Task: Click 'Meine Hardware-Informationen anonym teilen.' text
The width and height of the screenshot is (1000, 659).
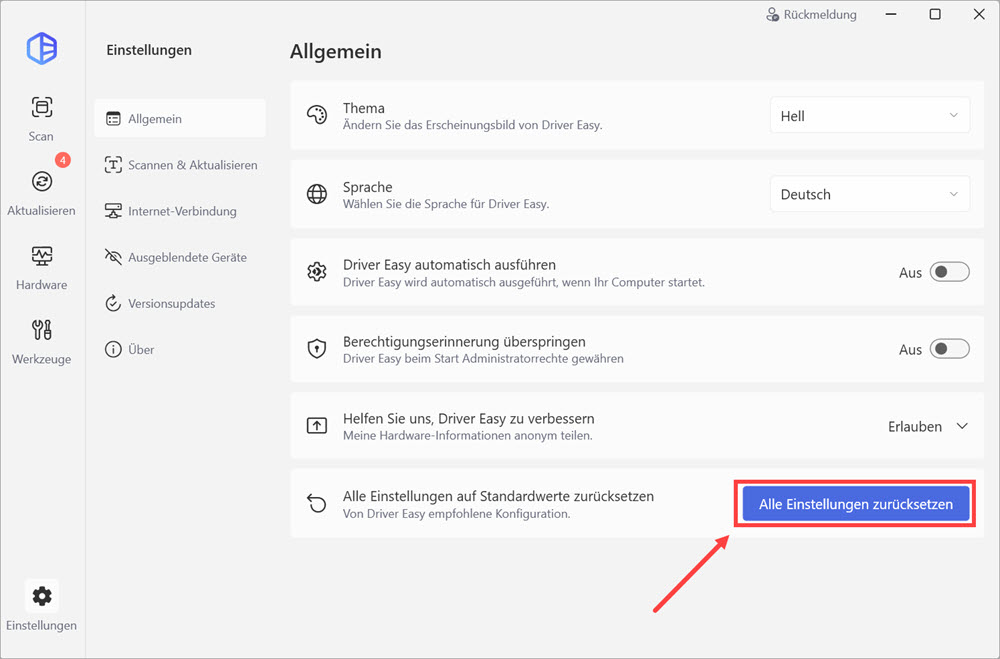Action: pyautogui.click(x=467, y=436)
